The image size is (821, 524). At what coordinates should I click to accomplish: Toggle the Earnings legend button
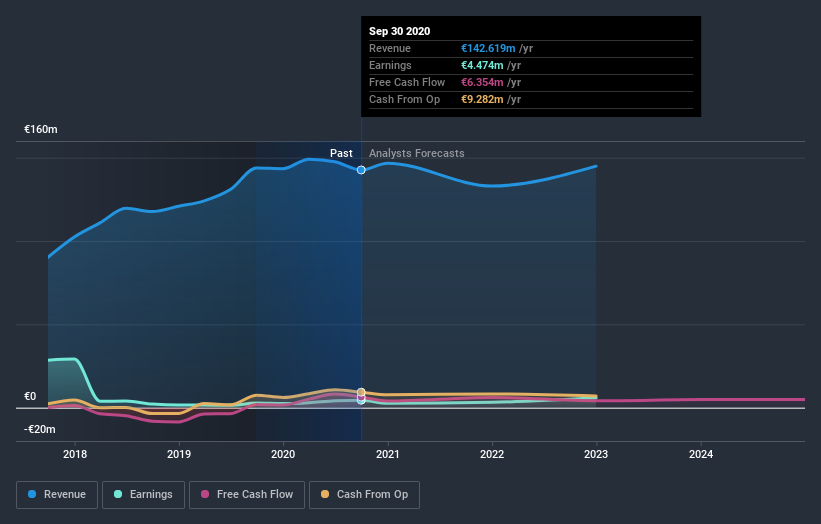tap(143, 495)
